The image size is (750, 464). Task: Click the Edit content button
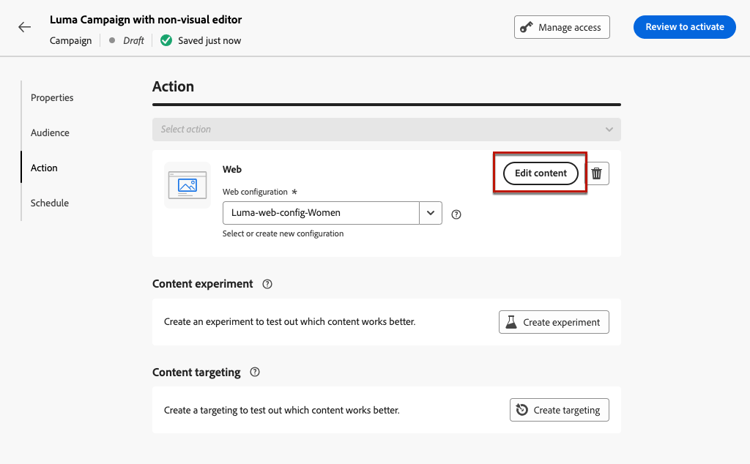click(x=540, y=174)
